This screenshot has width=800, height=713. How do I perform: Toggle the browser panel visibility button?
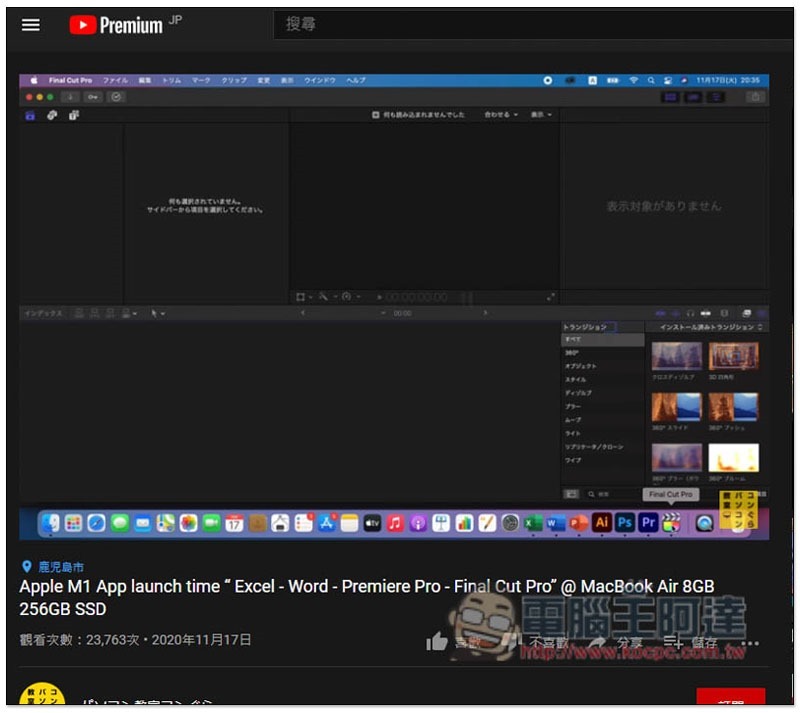click(x=670, y=97)
